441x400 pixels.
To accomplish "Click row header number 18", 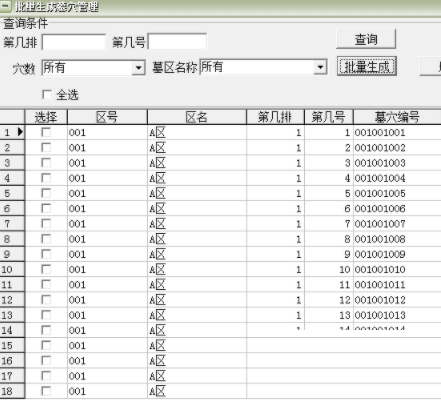I will click(x=12, y=391).
